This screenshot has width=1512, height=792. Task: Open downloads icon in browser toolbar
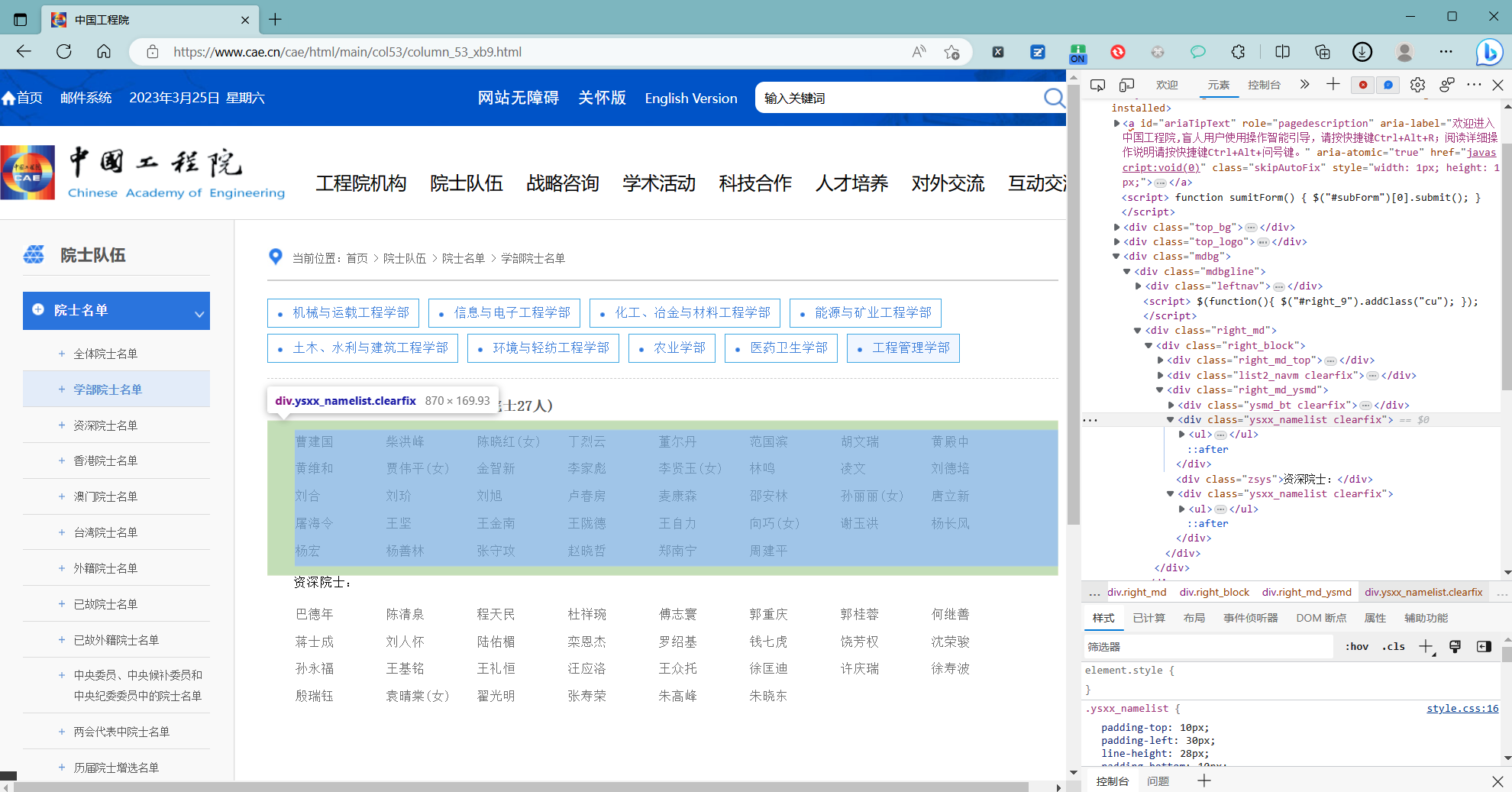(1362, 51)
